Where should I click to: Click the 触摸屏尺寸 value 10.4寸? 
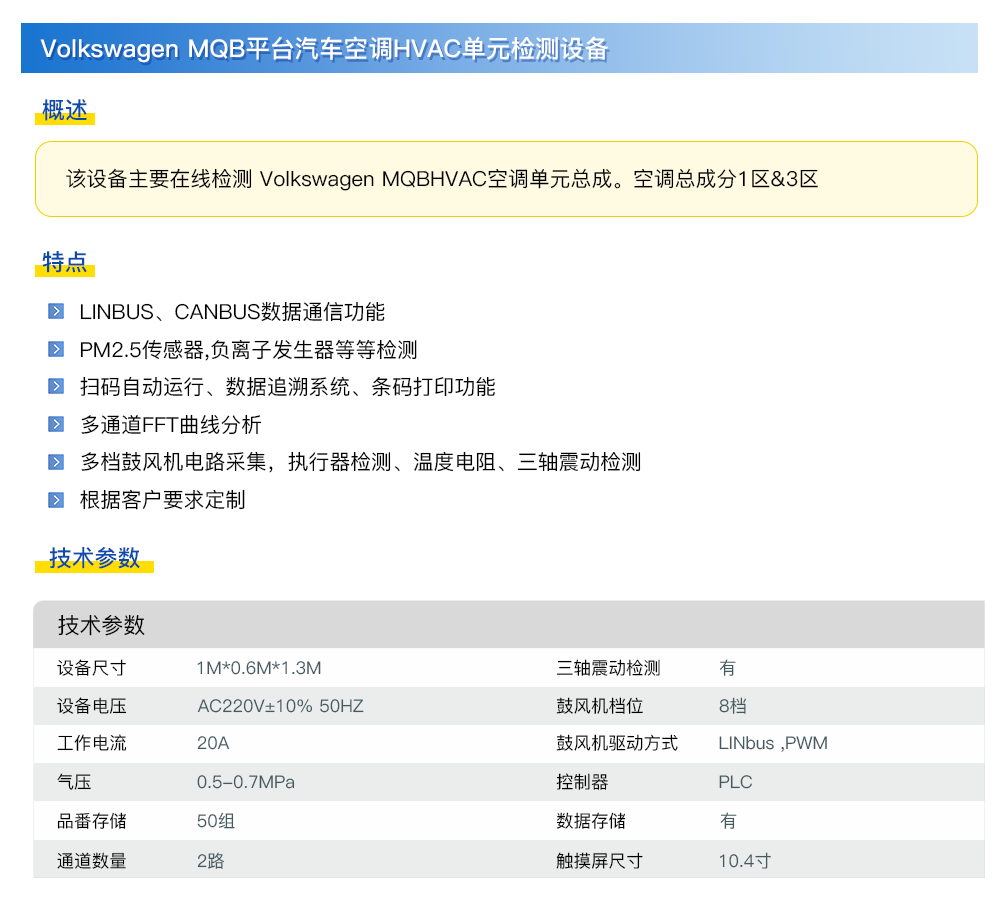click(744, 860)
